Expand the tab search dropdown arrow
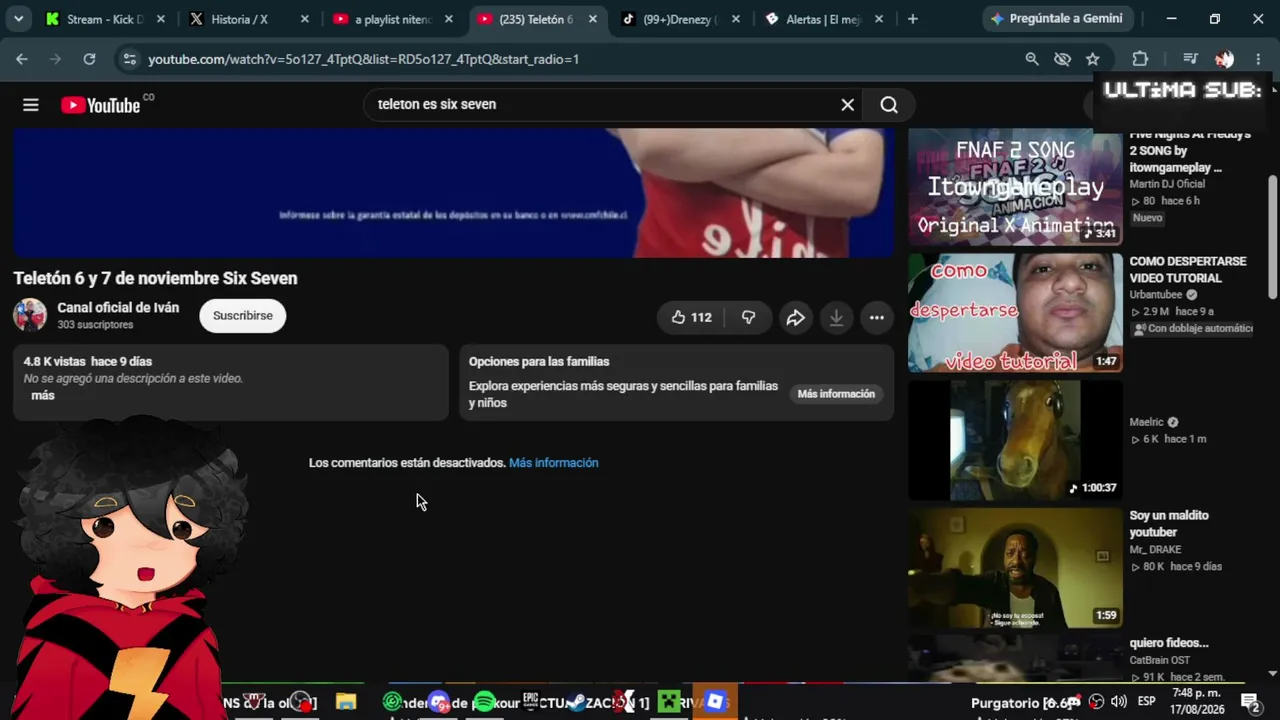Viewport: 1280px width, 720px height. point(18,19)
